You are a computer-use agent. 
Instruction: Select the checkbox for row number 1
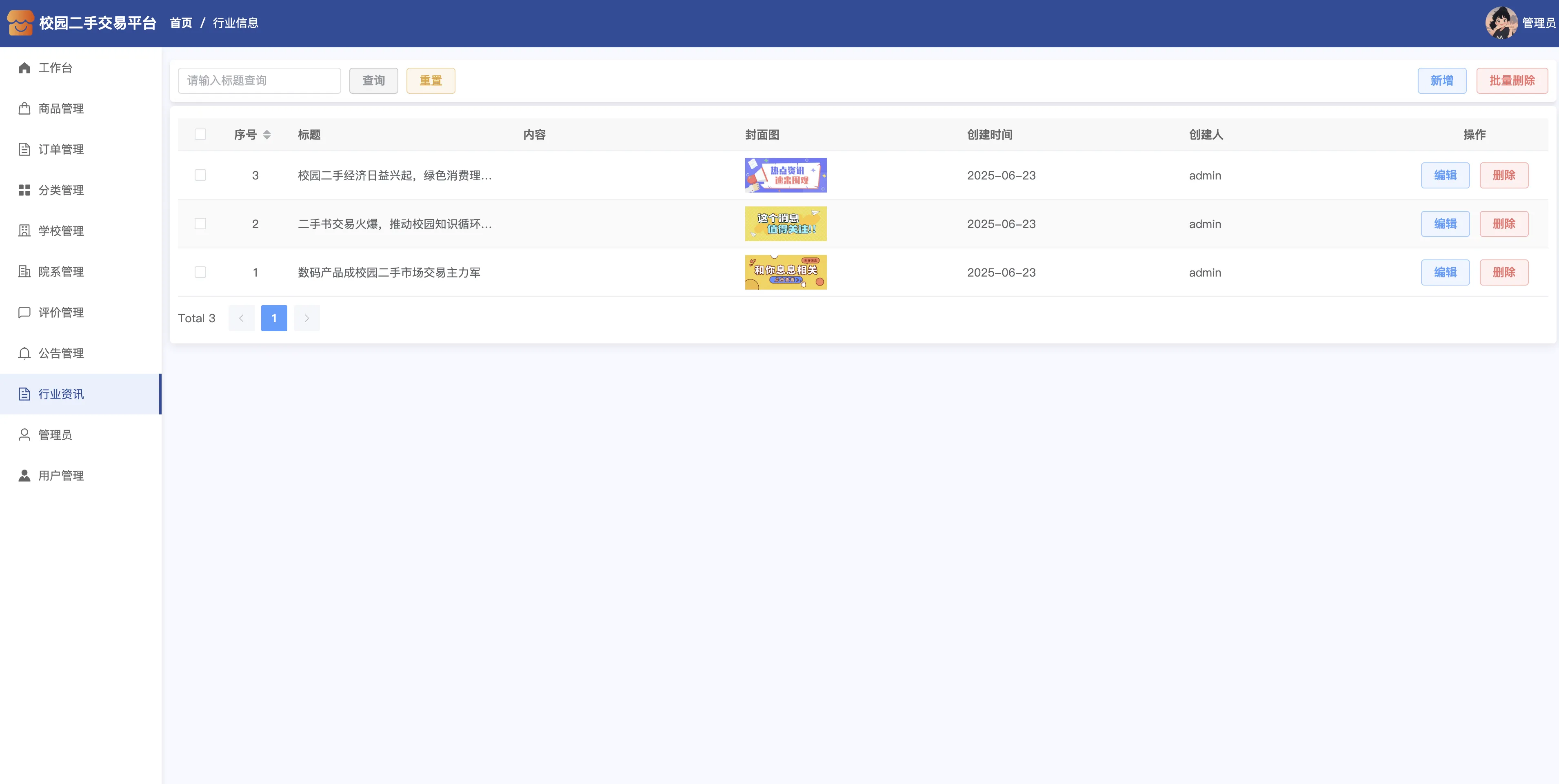click(200, 272)
